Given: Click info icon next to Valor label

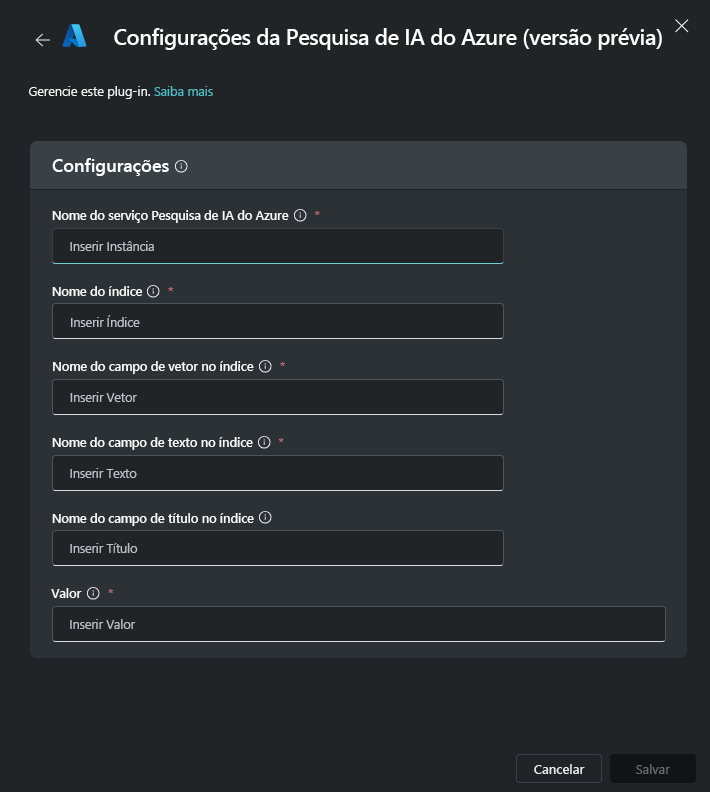Looking at the screenshot, I should point(93,593).
